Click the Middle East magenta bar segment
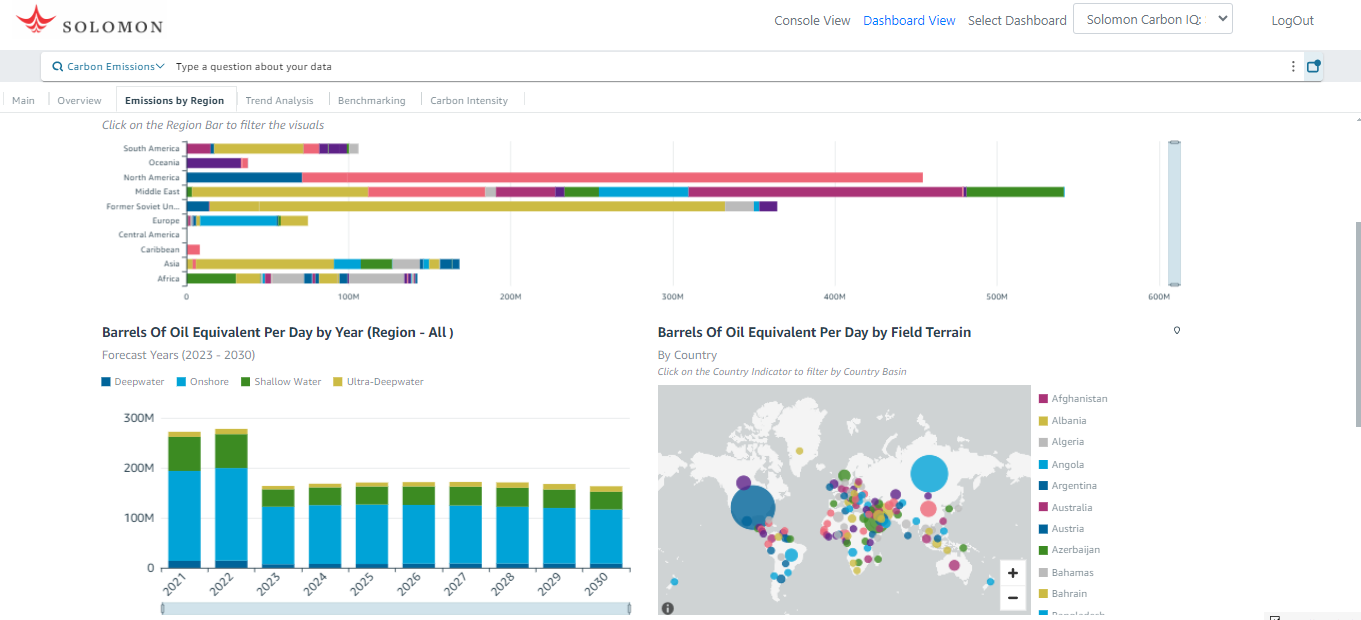This screenshot has height=620, width=1361. (x=826, y=191)
